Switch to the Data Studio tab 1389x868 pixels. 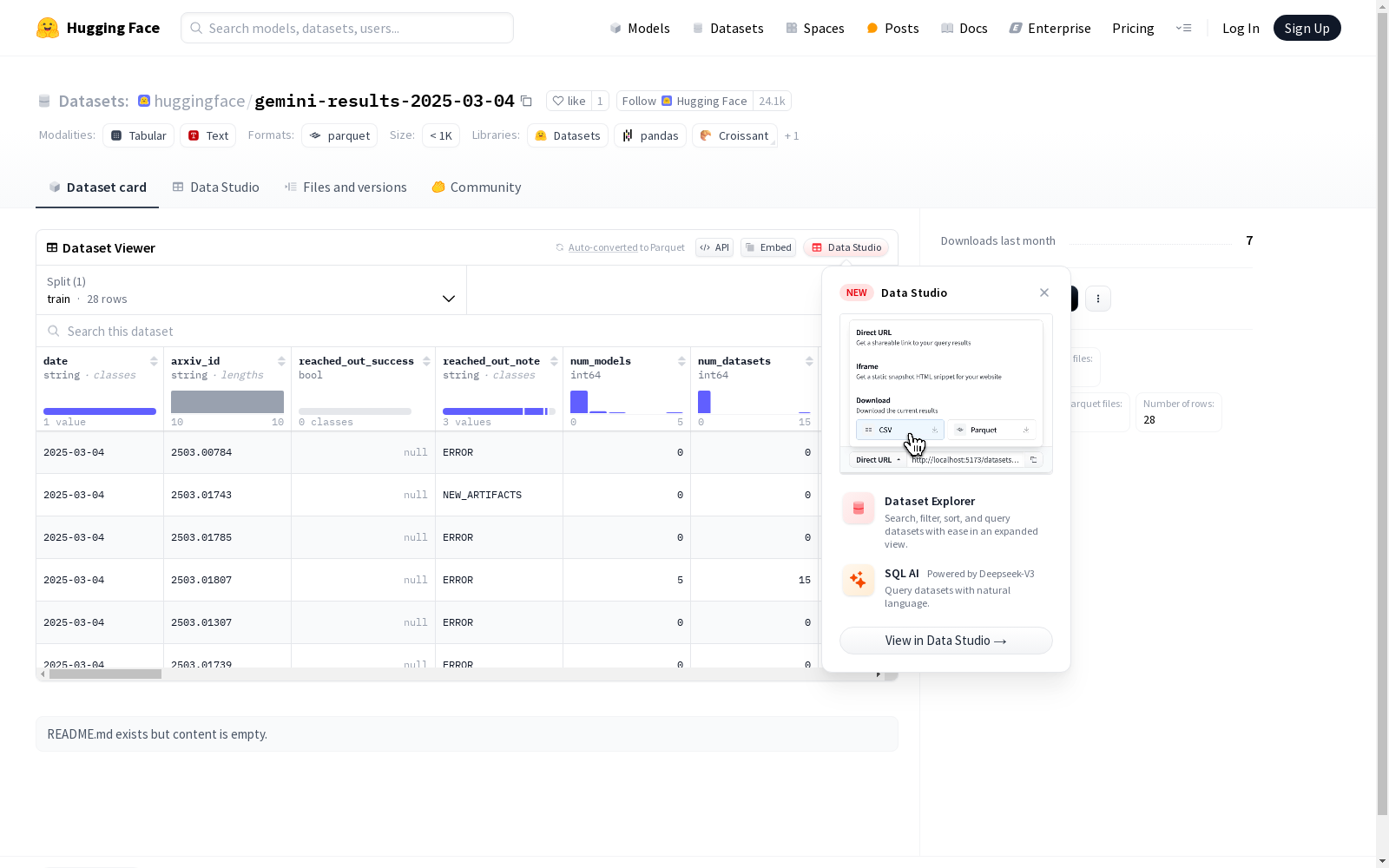point(215,187)
